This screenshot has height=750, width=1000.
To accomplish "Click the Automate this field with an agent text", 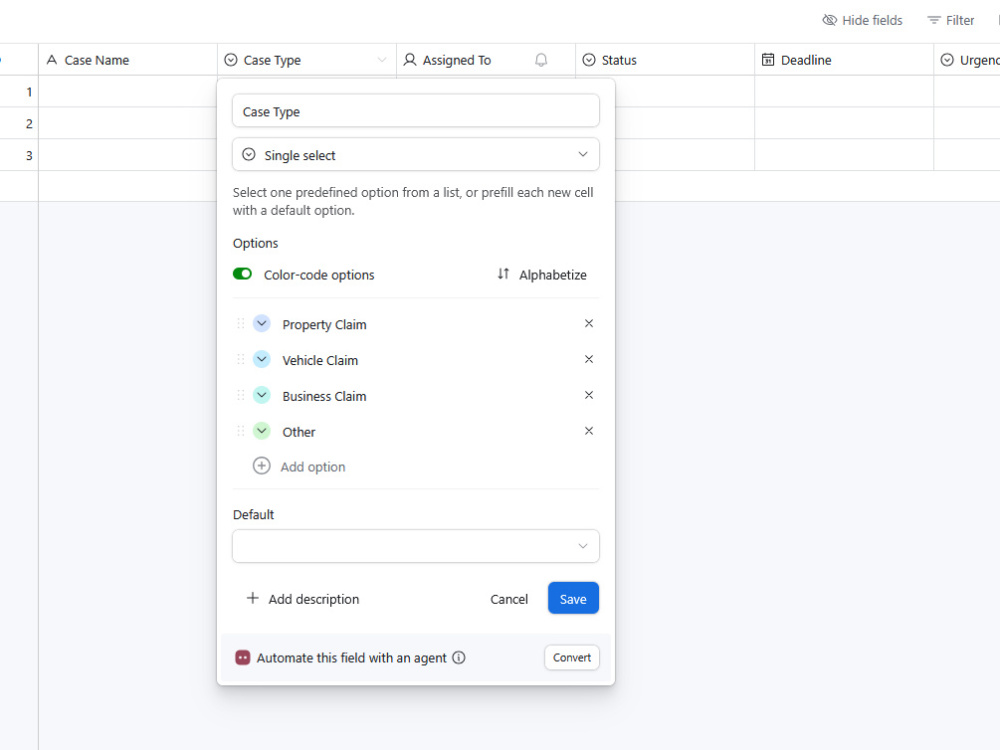I will click(x=351, y=658).
